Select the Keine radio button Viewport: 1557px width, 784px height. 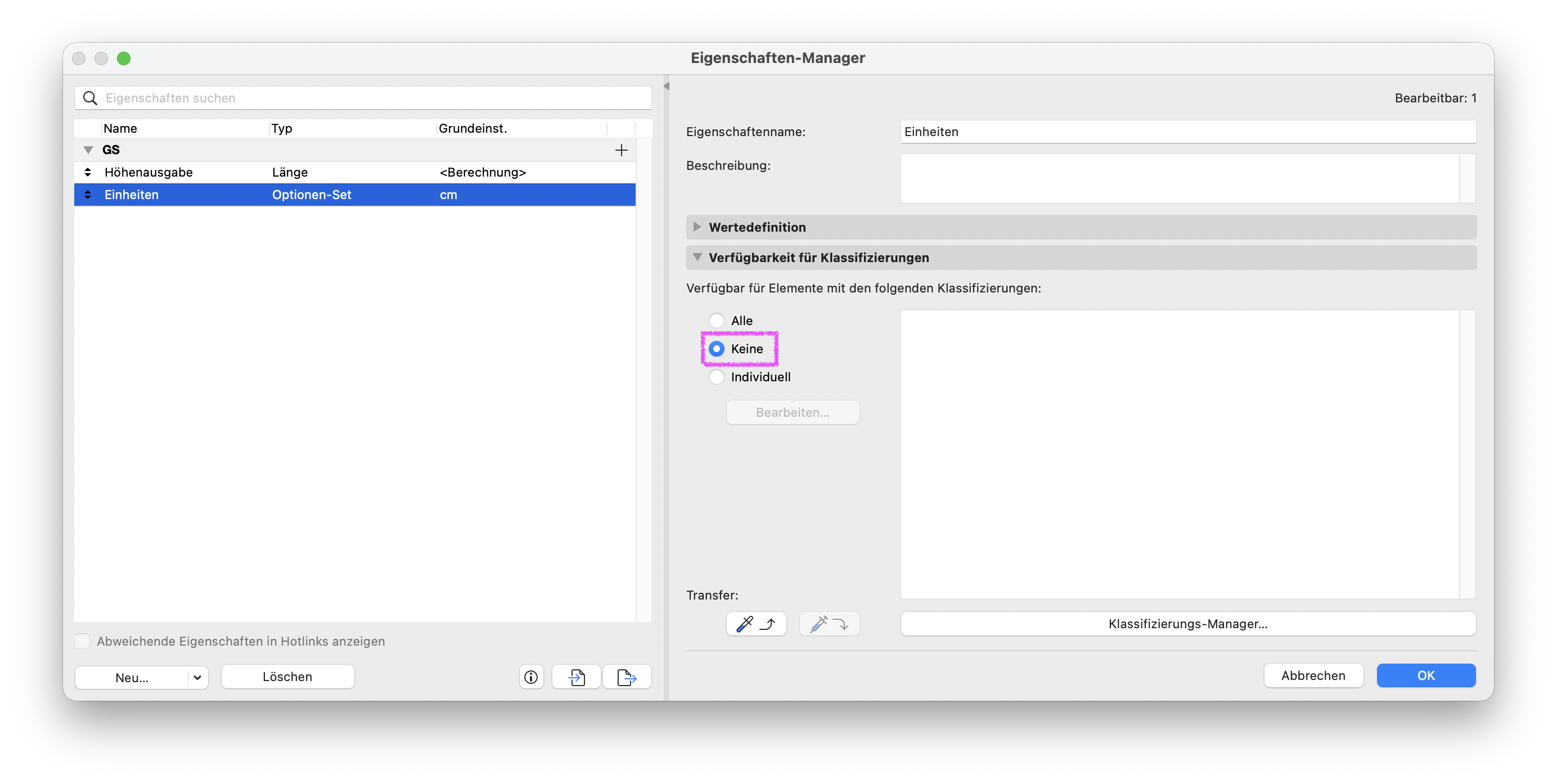click(716, 349)
